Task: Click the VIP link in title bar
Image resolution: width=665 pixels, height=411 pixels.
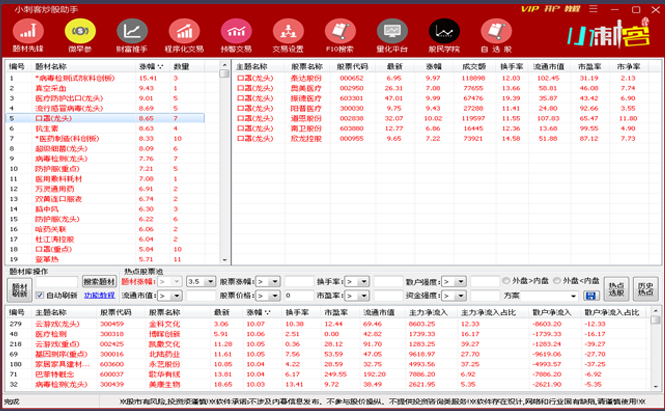Action: coord(530,9)
